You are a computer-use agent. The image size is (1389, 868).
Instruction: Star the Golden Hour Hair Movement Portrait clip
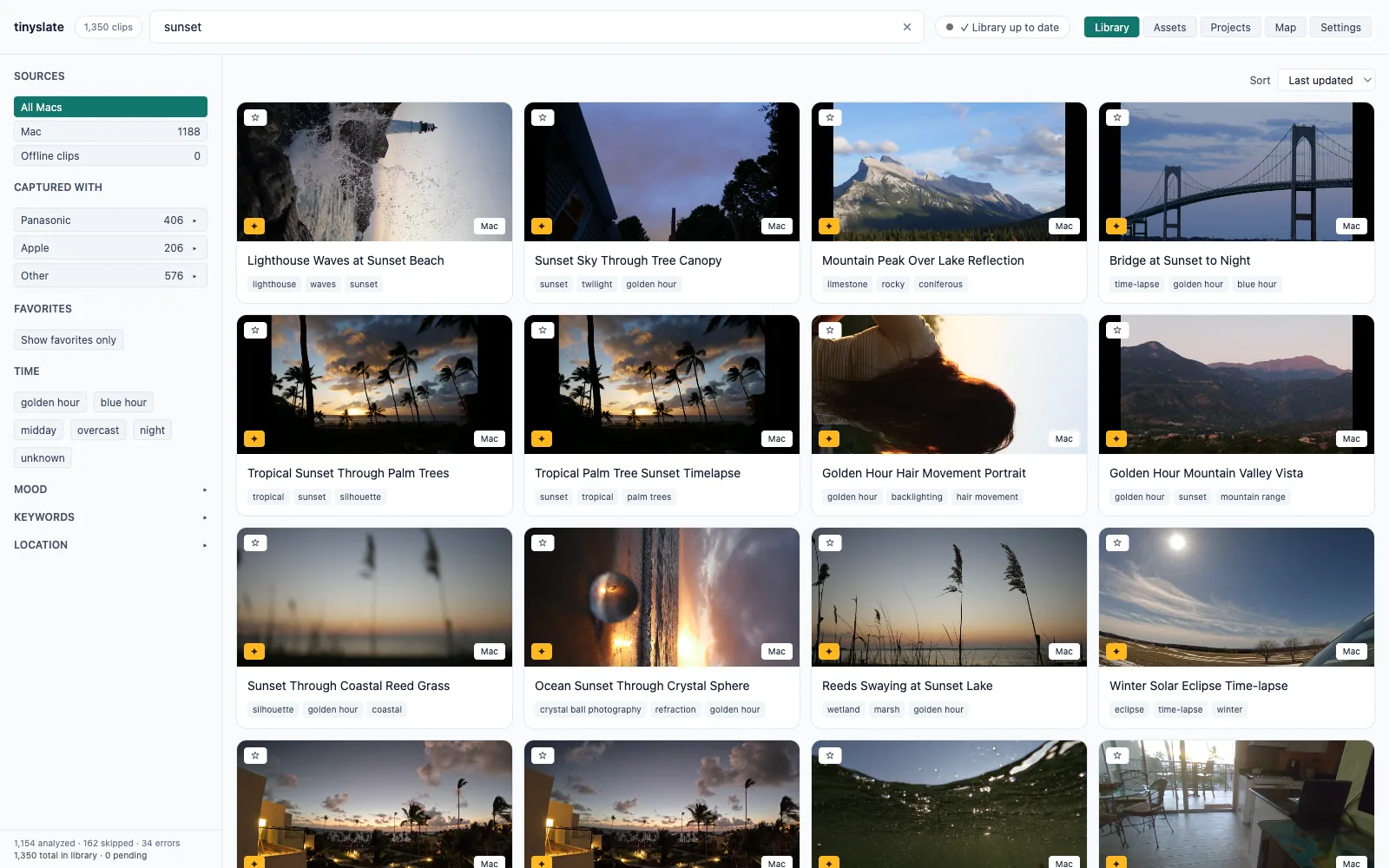830,330
